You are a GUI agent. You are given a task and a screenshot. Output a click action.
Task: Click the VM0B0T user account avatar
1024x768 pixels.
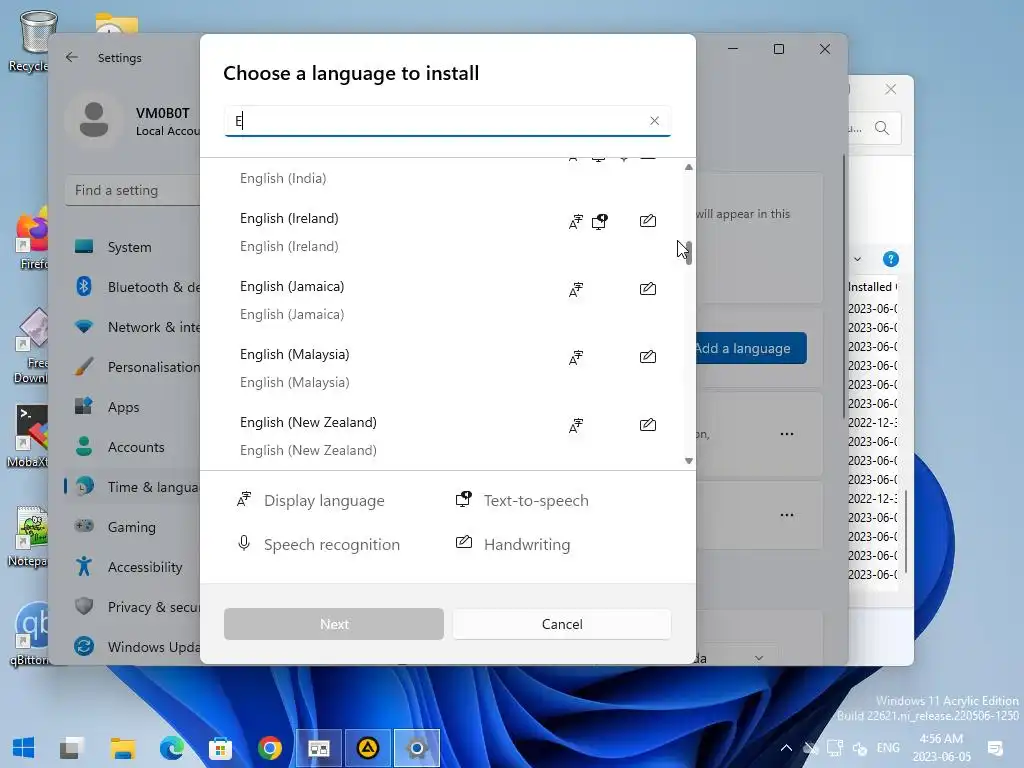[x=94, y=120]
